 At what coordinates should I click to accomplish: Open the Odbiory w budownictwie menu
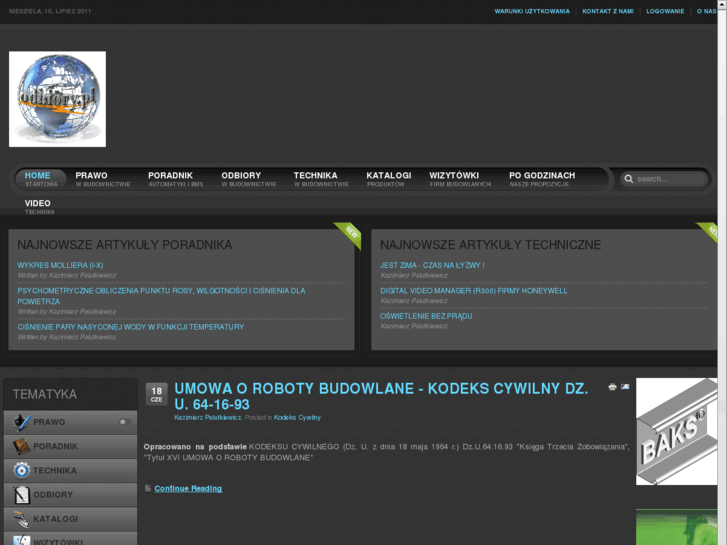(x=249, y=179)
